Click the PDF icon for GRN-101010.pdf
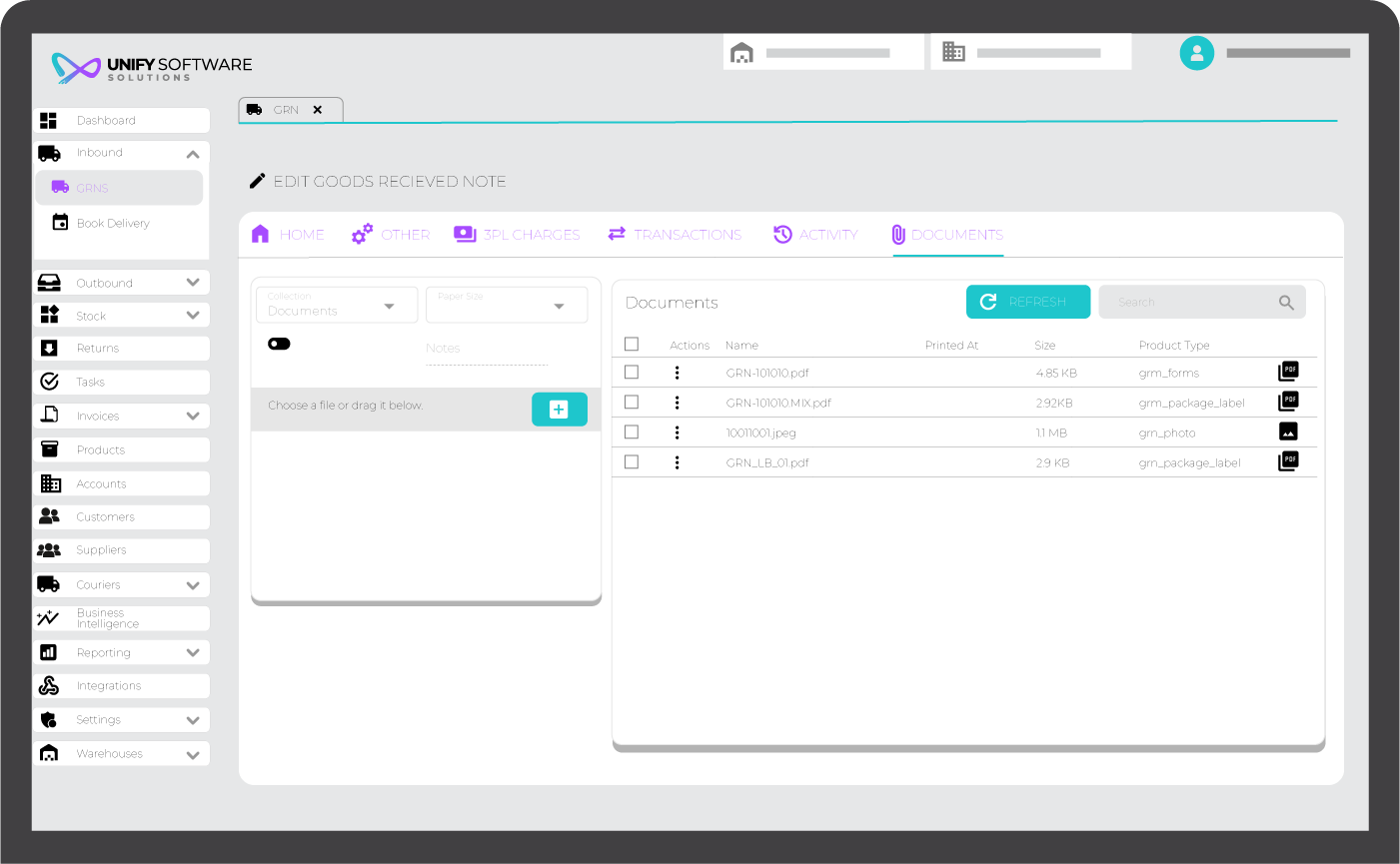Viewport: 1400px width, 864px height. [x=1288, y=372]
